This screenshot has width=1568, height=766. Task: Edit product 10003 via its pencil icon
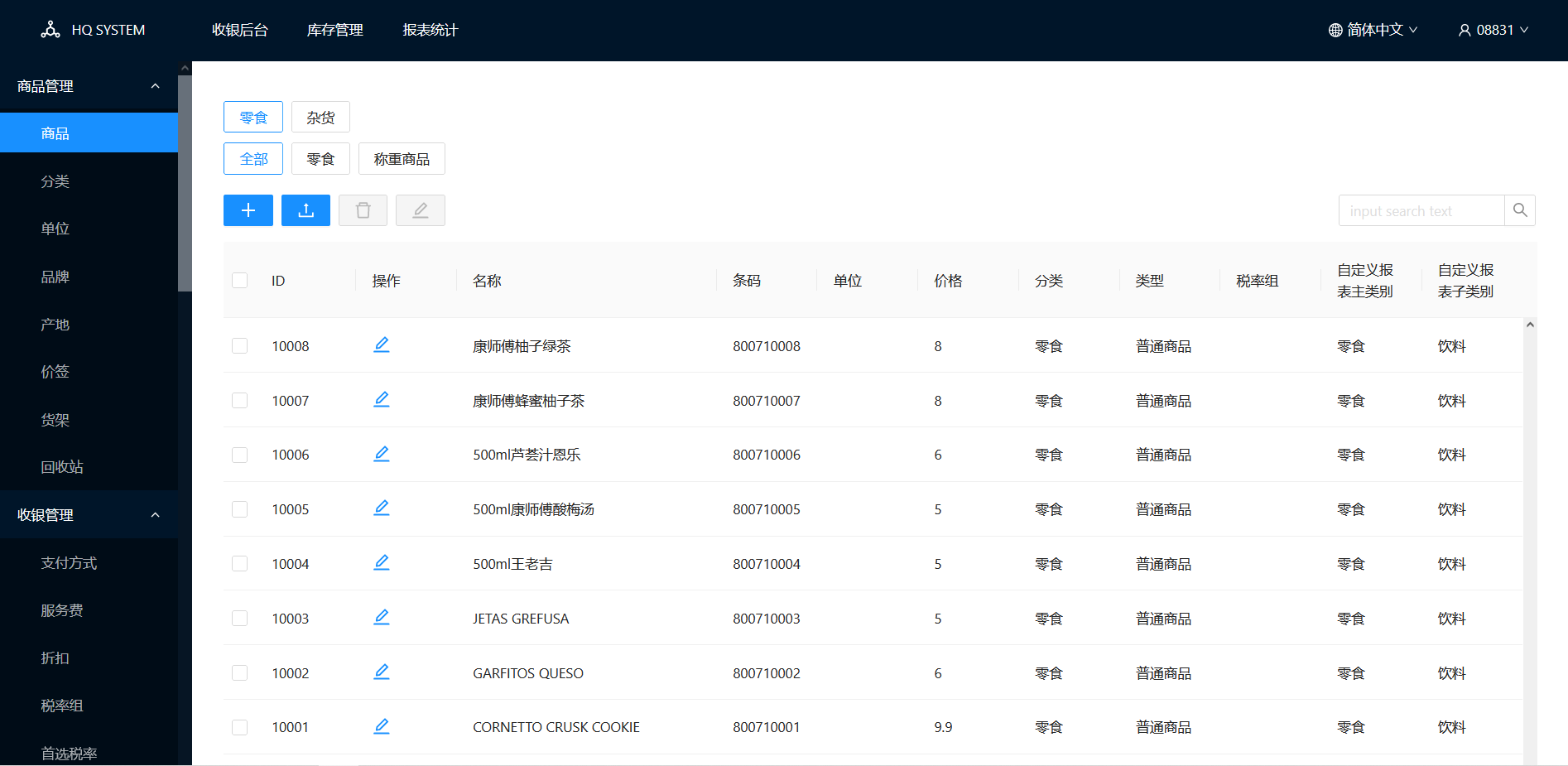(x=382, y=617)
